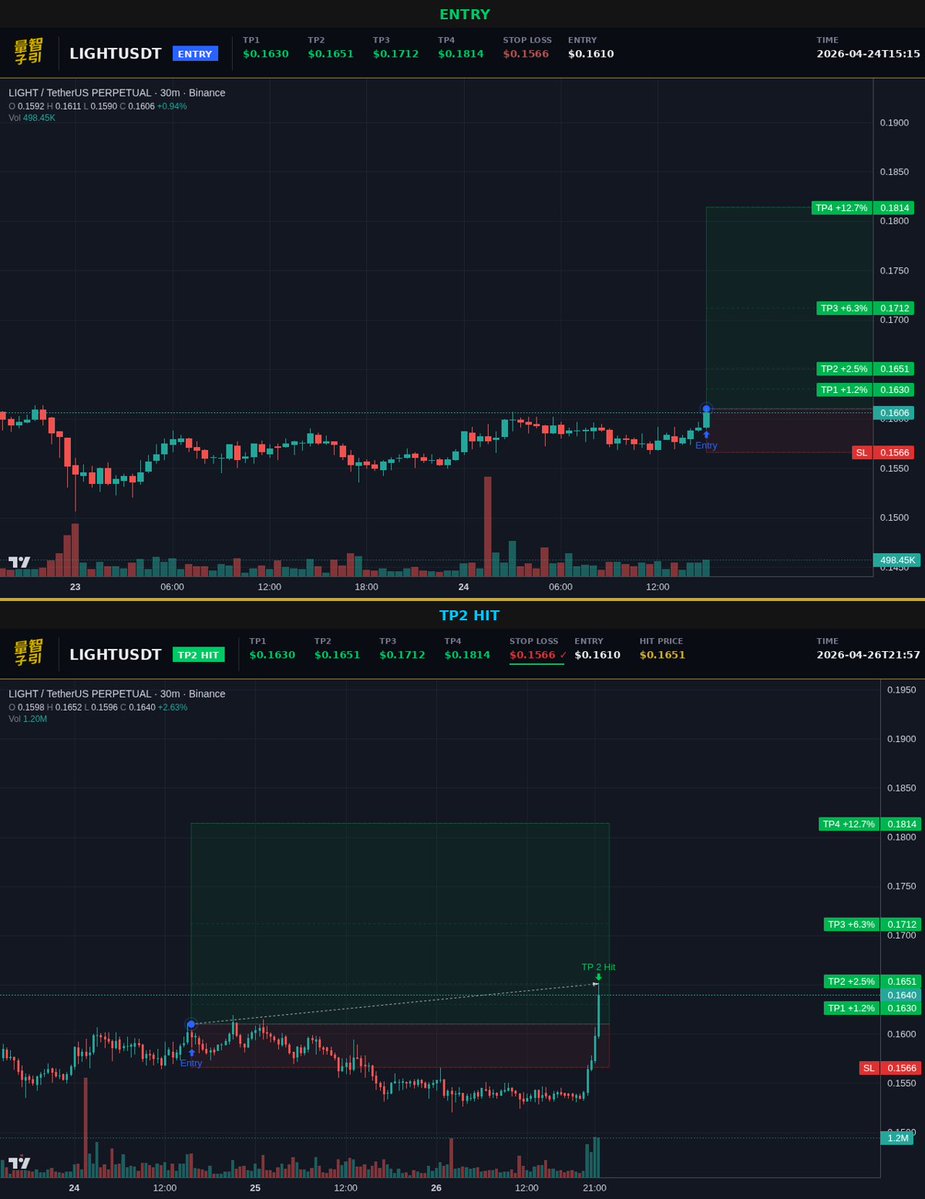Click the 21:00 label on the TP2 HIT time axis
The height and width of the screenshot is (1199, 925).
point(594,1188)
